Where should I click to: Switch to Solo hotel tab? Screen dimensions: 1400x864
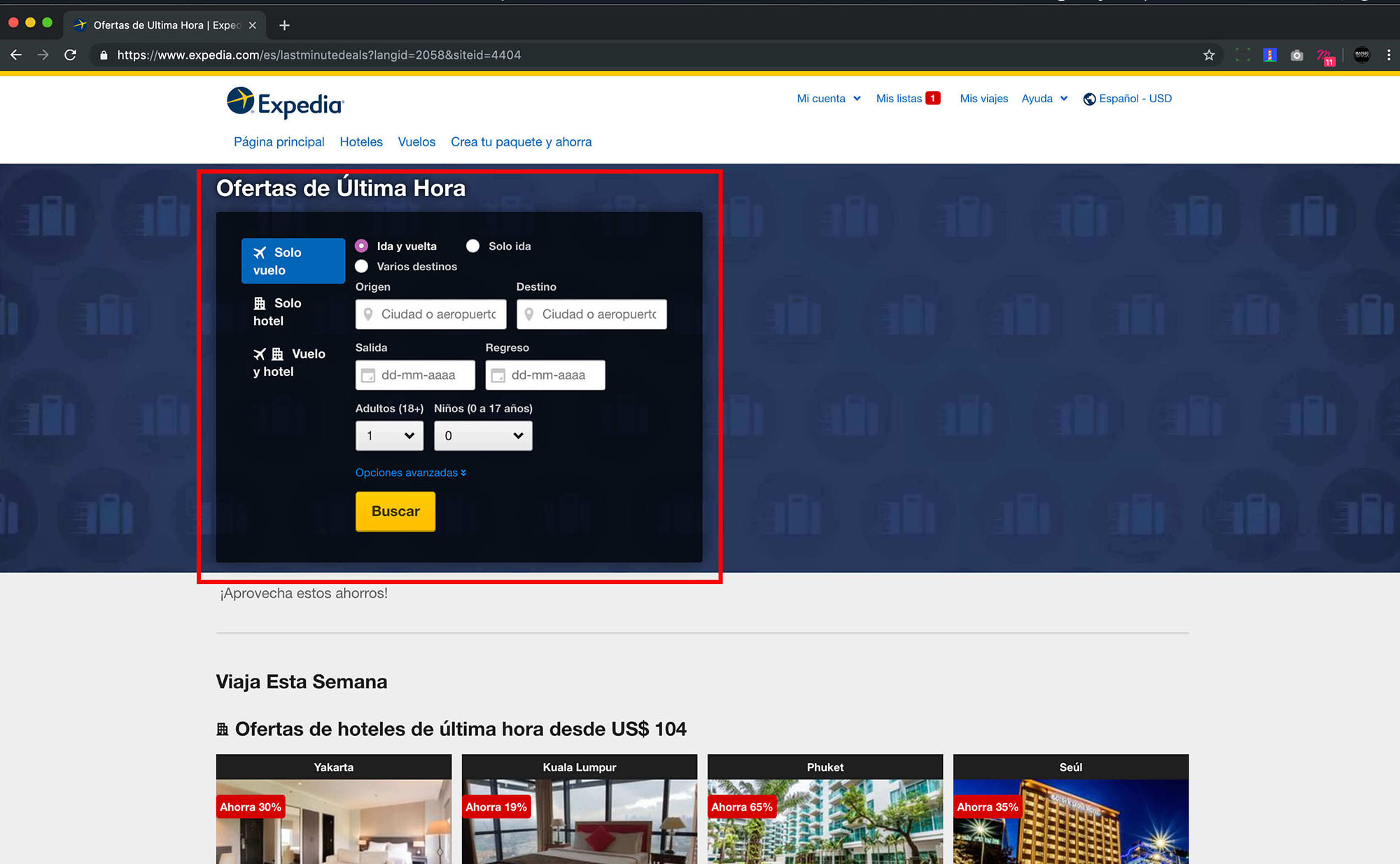tap(278, 312)
